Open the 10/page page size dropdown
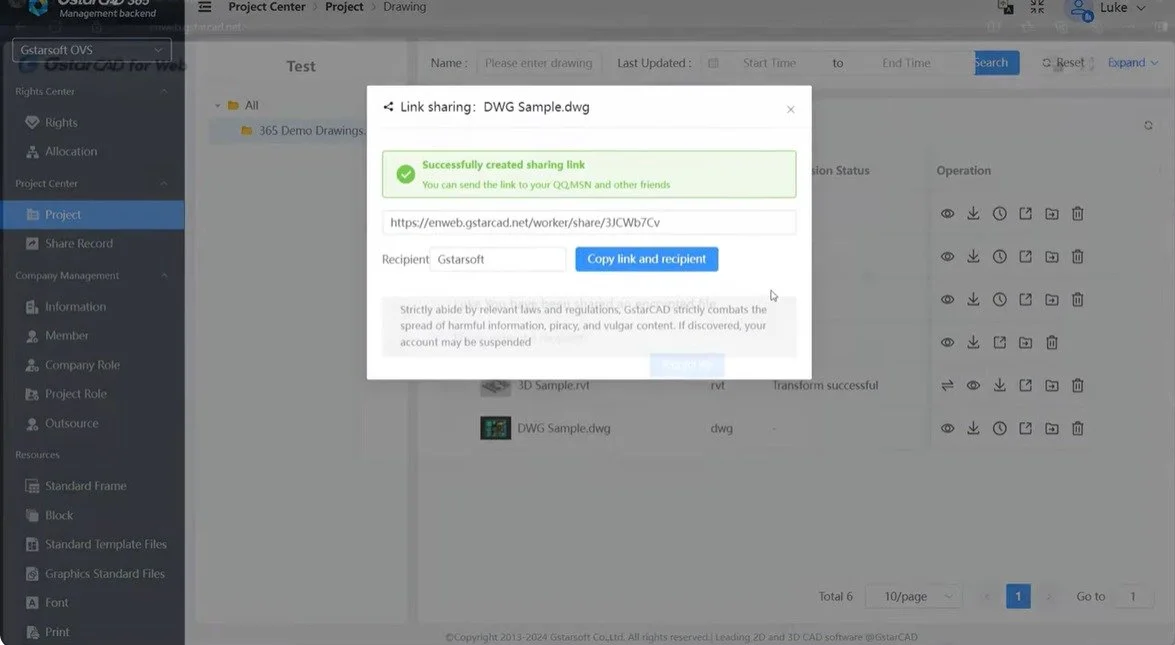The width and height of the screenshot is (1175, 645). click(x=914, y=596)
